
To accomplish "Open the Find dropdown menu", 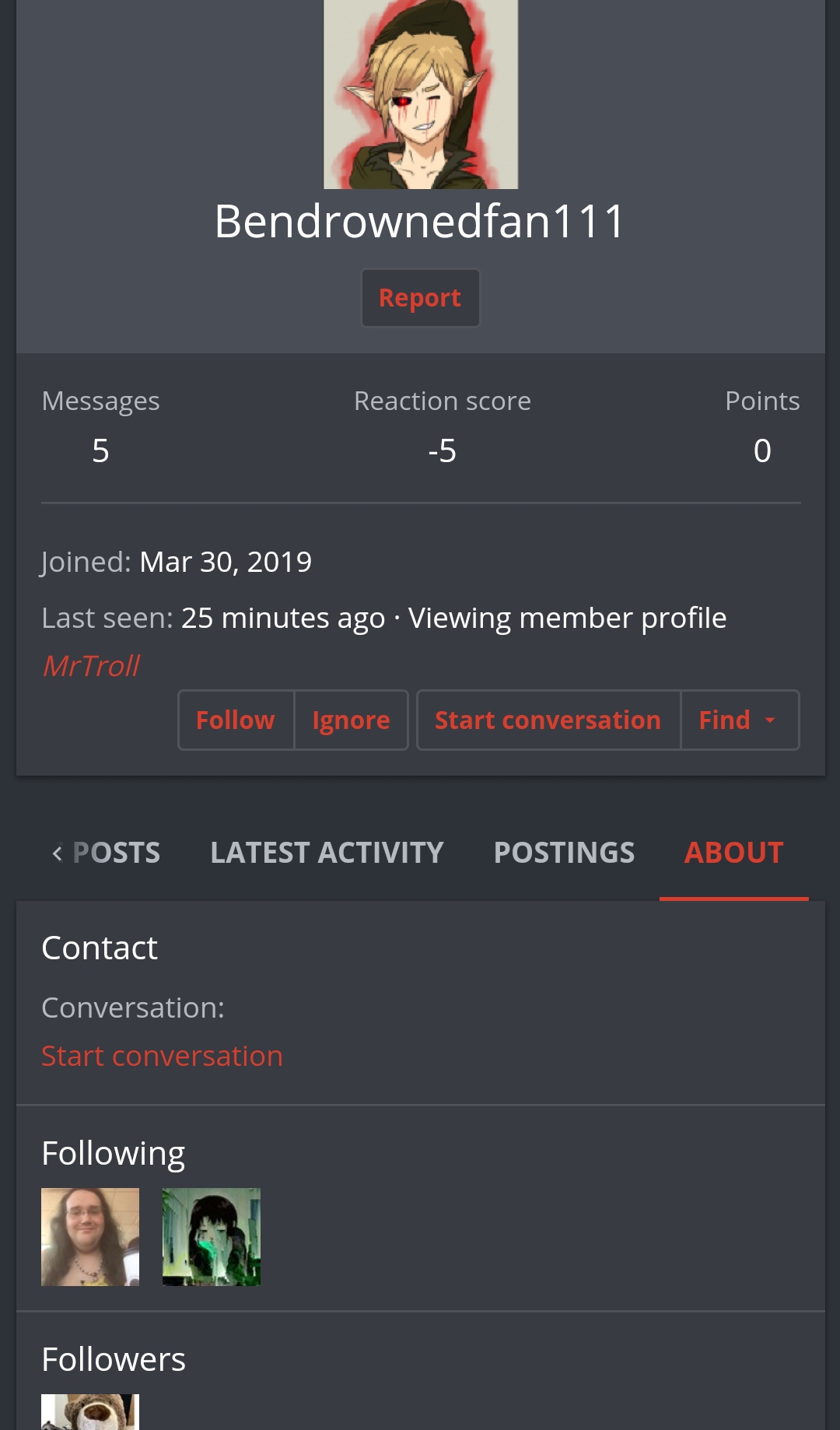I will click(740, 720).
